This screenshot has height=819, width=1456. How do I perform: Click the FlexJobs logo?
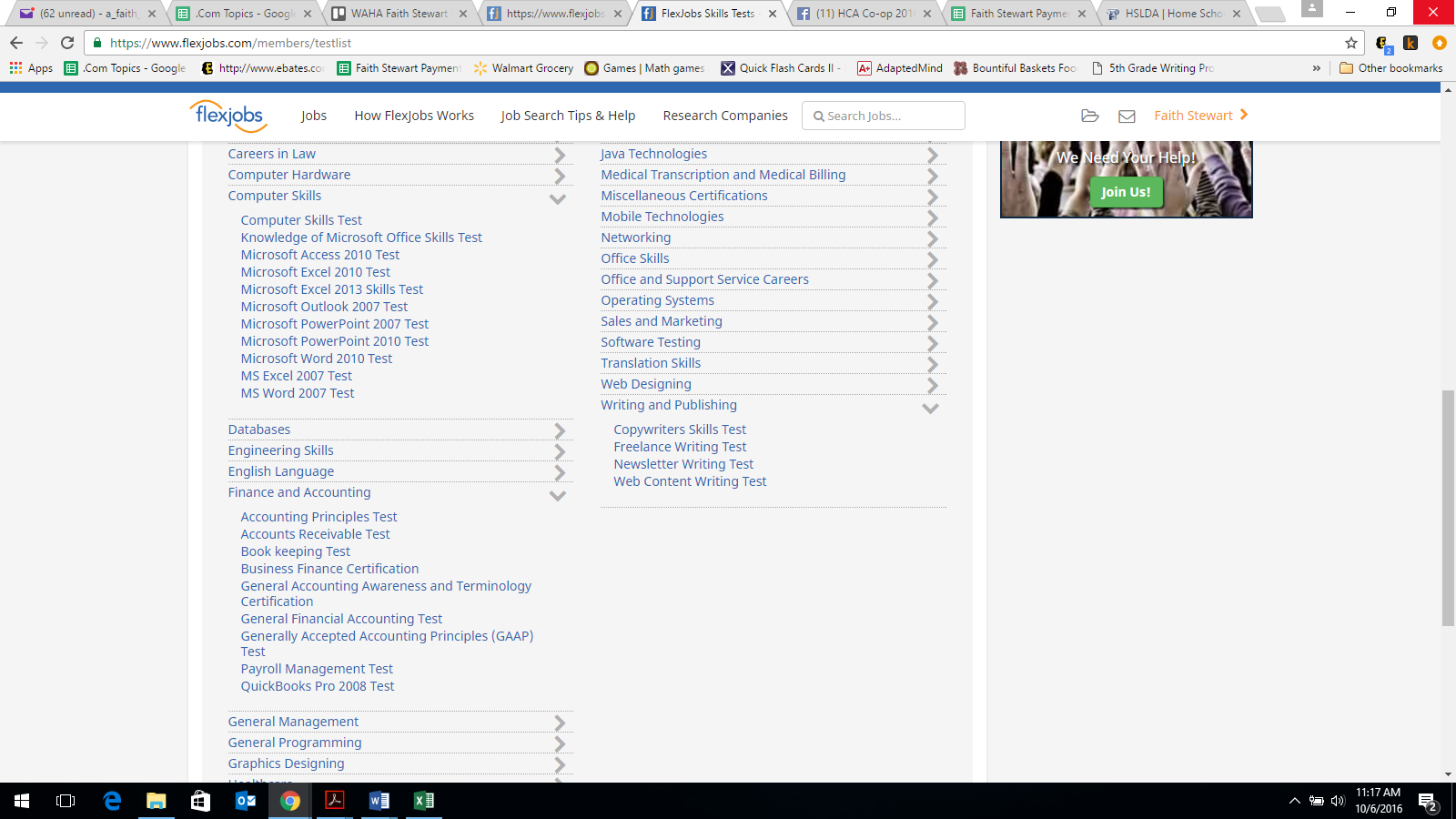228,116
